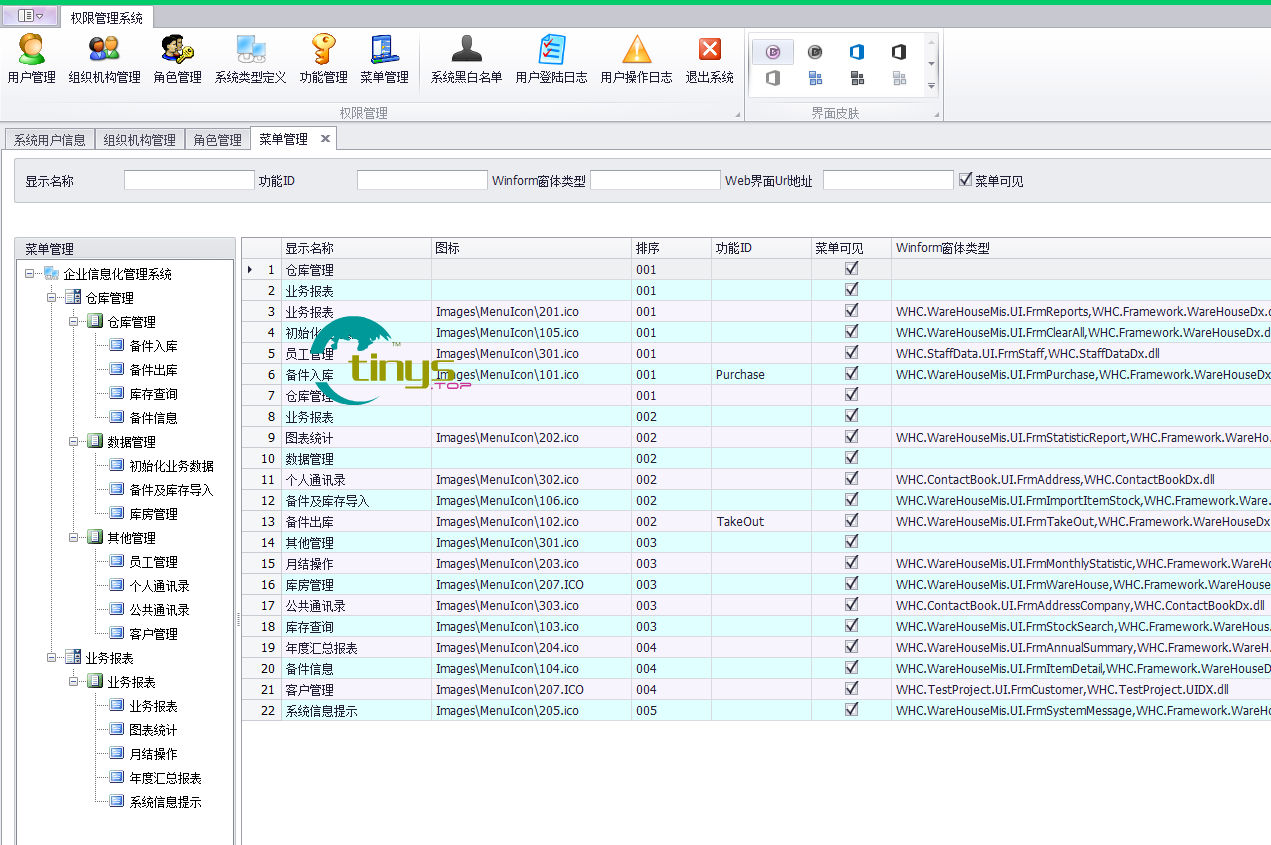Viewport: 1271px width, 845px height.
Task: Open the application menu button
Action: coord(30,16)
